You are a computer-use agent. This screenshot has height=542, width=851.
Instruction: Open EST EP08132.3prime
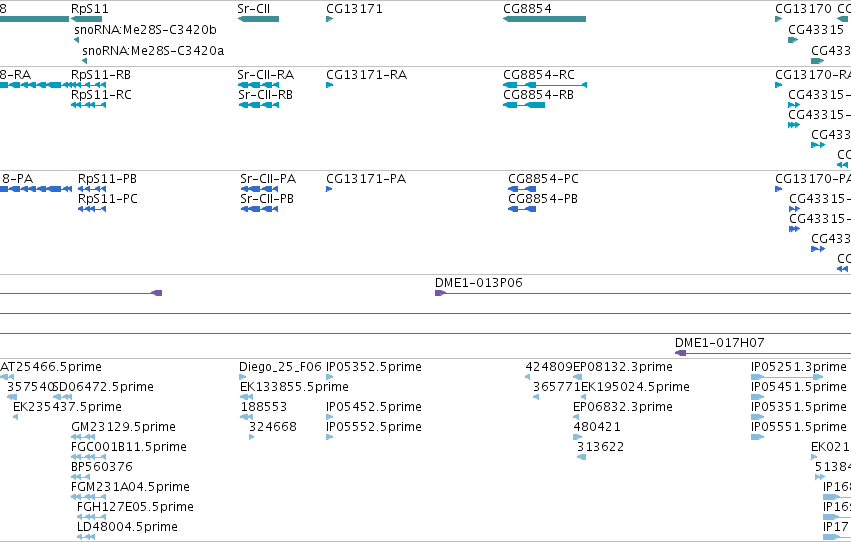pos(623,367)
